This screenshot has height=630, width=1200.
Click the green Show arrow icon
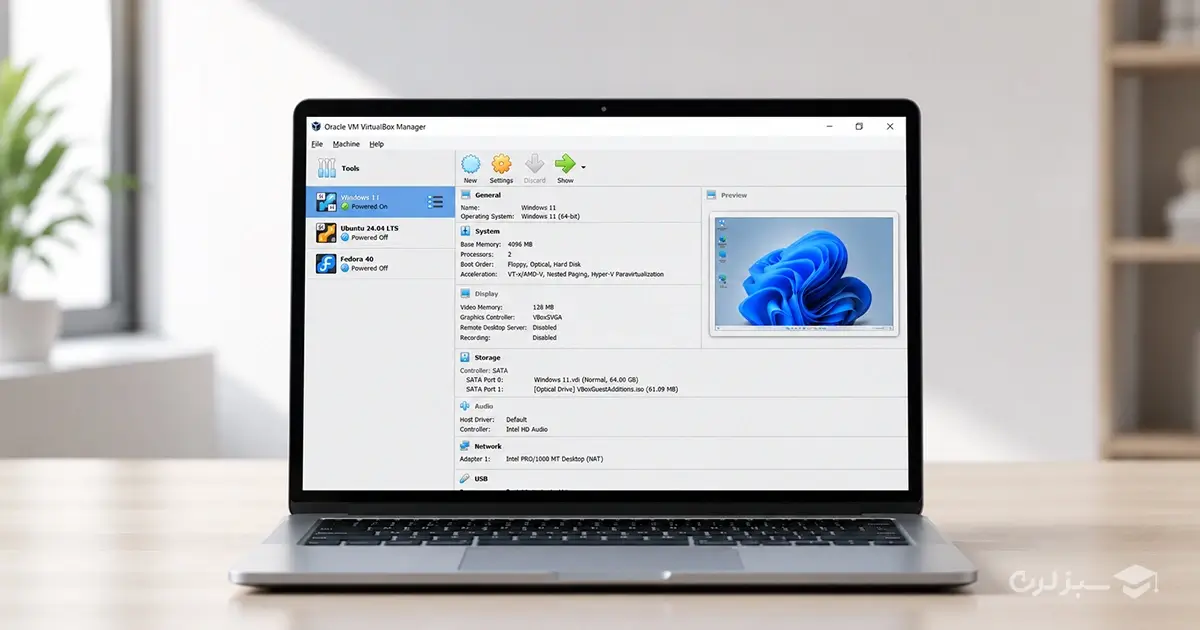[x=565, y=164]
